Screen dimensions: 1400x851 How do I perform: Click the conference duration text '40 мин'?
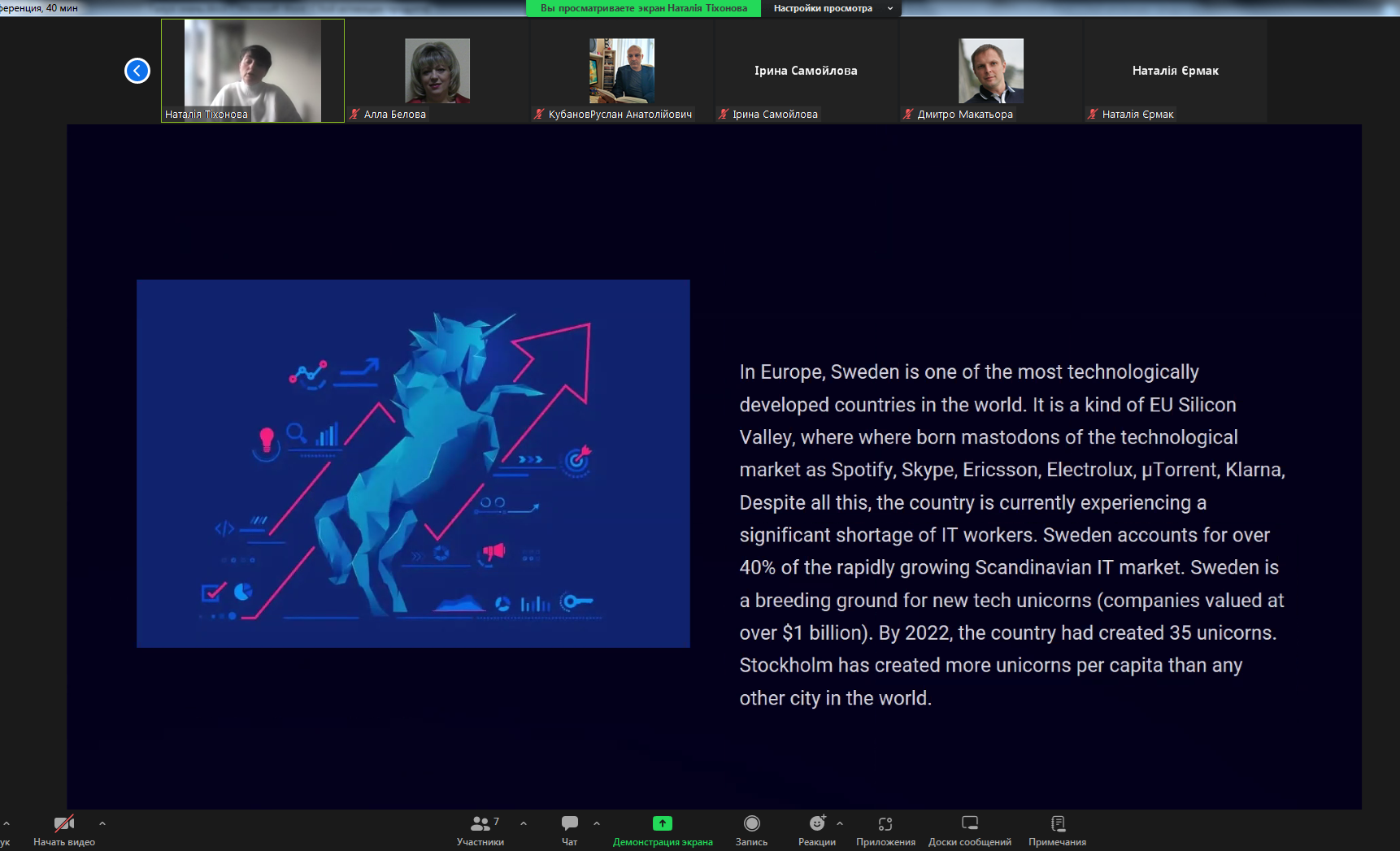coord(62,8)
